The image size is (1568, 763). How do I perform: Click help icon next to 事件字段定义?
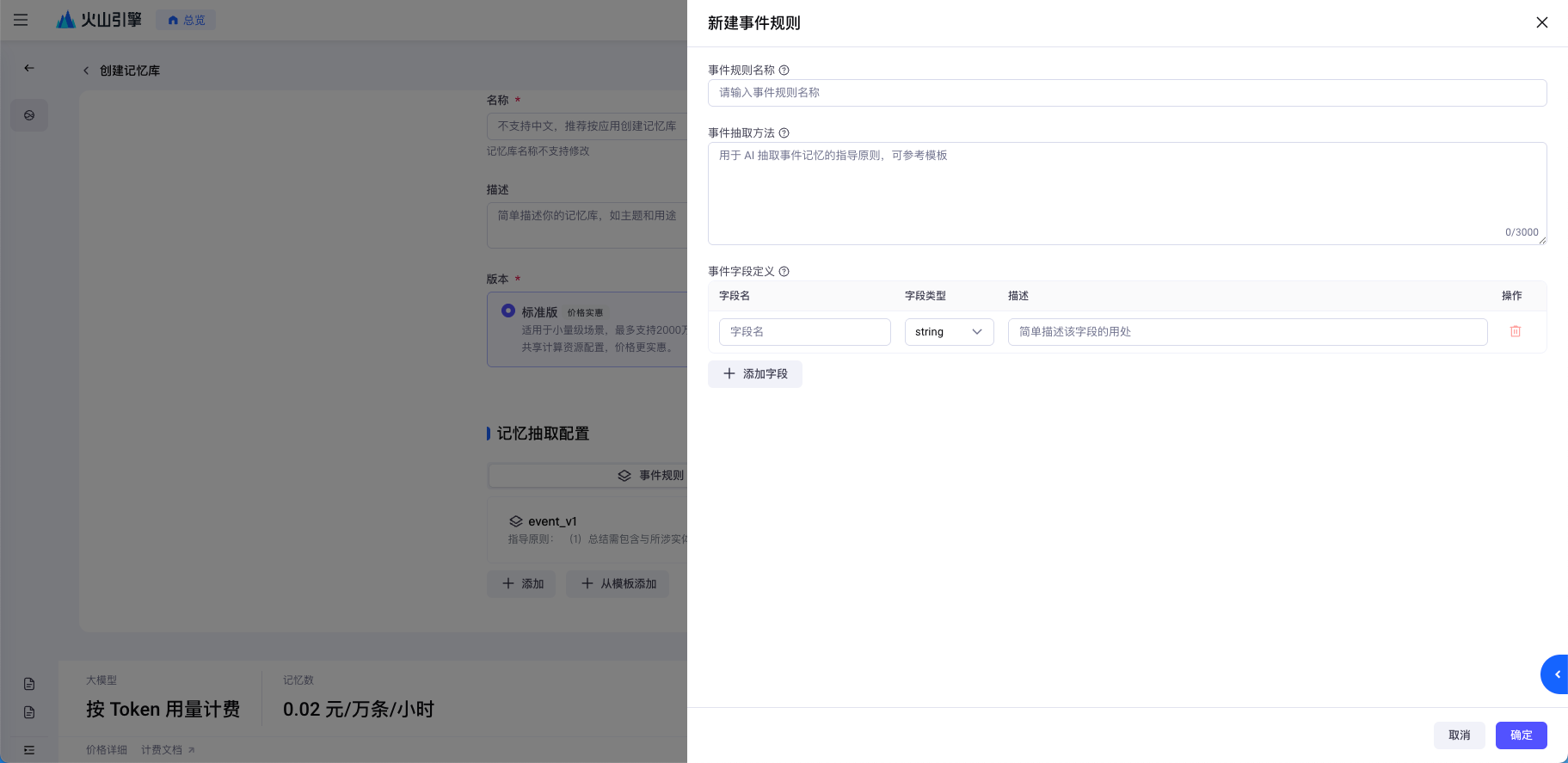[x=784, y=272]
